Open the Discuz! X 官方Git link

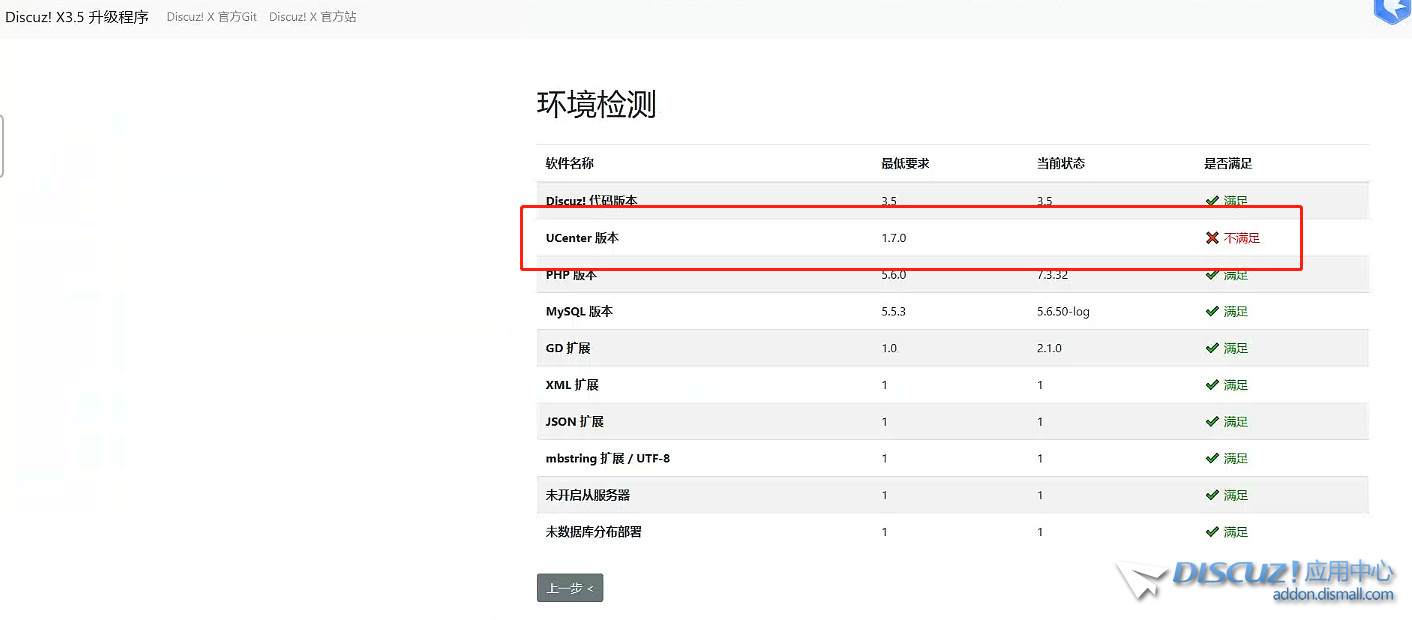212,17
